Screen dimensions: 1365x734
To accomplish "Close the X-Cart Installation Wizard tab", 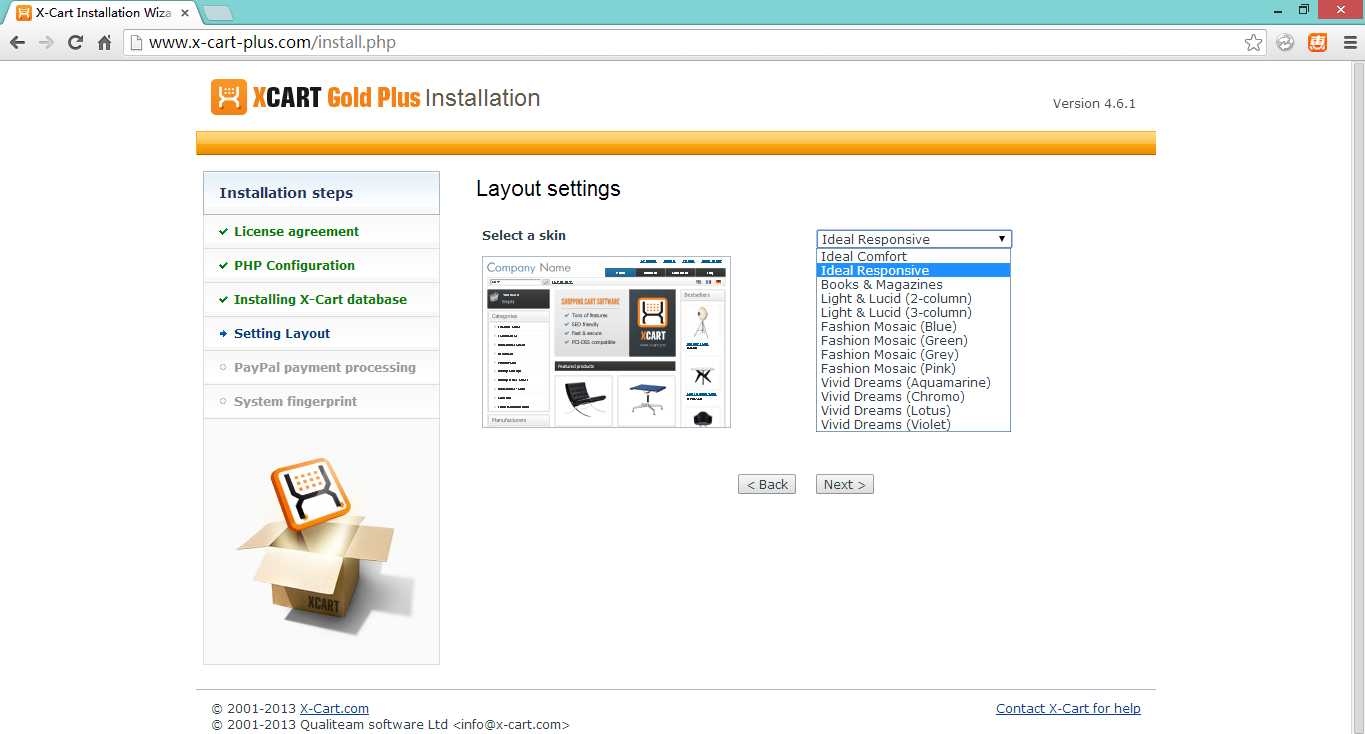I will (184, 13).
